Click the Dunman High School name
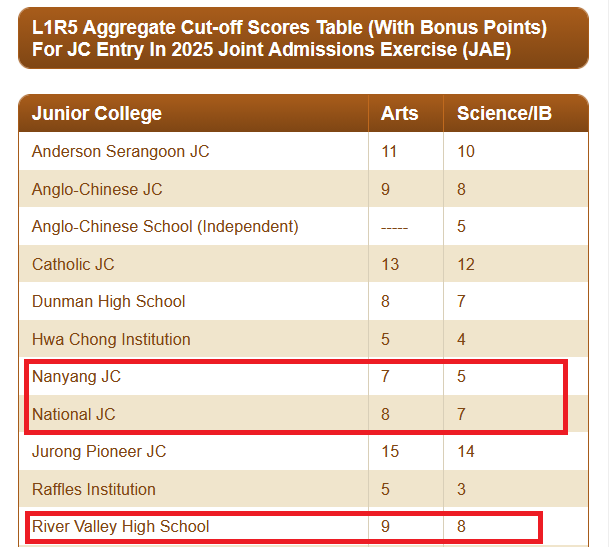 (x=108, y=302)
